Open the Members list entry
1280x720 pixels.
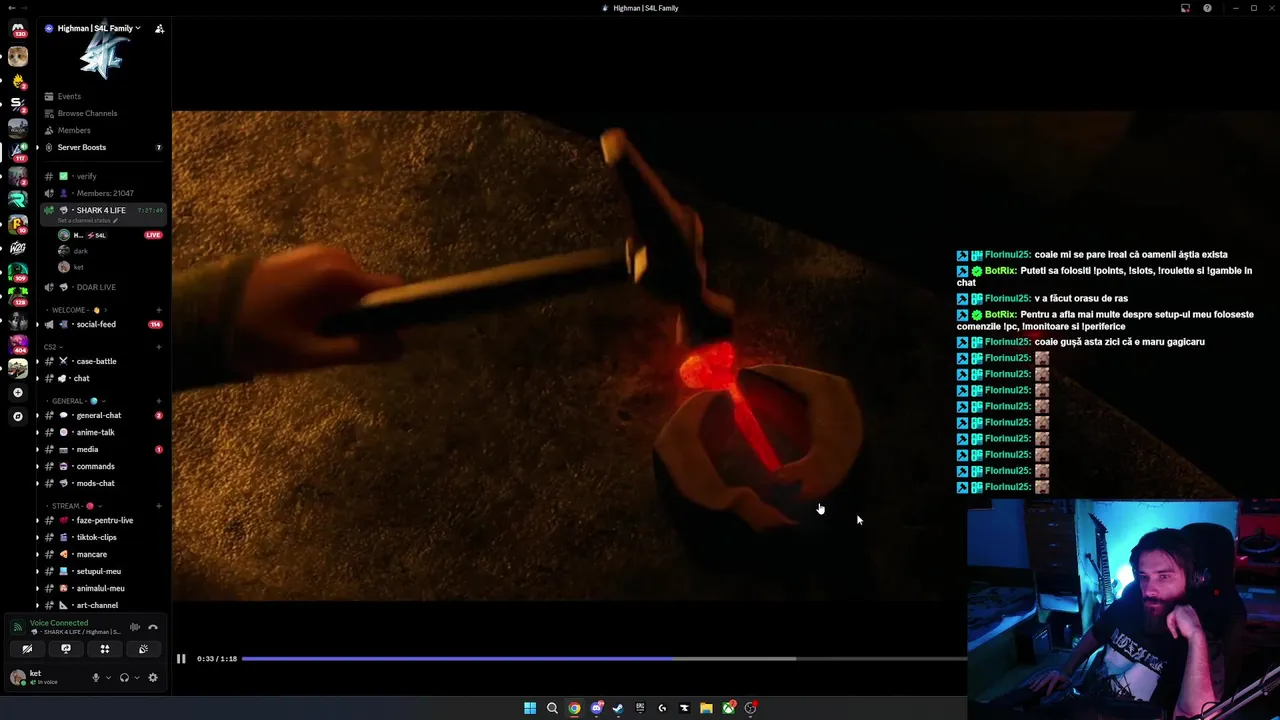(74, 130)
